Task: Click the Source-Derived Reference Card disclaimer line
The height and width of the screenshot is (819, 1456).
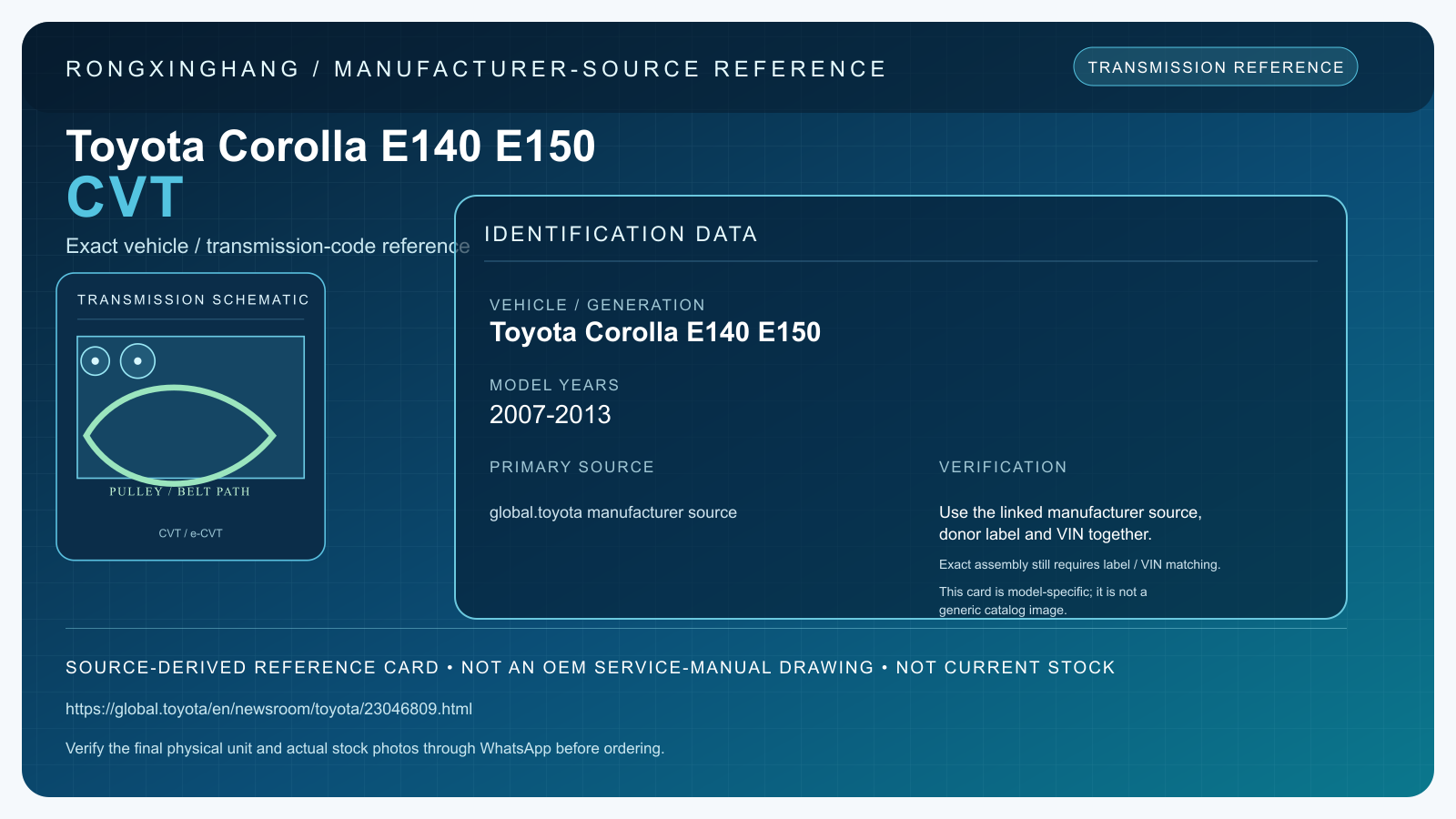Action: click(591, 667)
